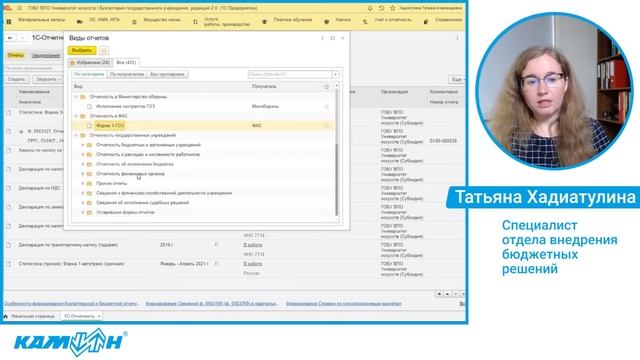Click the Получатель column header
The width and height of the screenshot is (640, 360).
click(264, 87)
